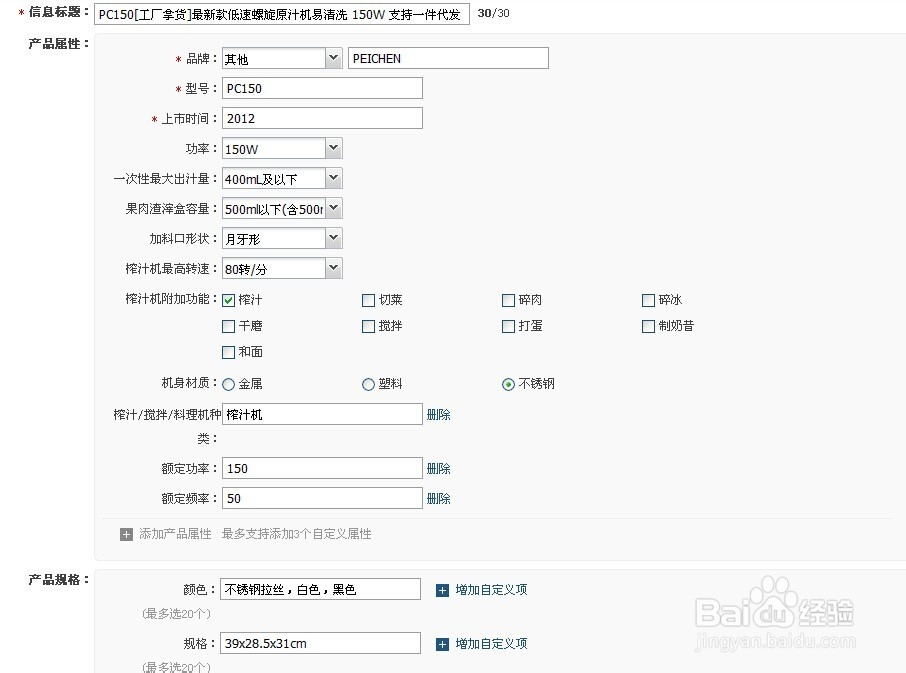Click the plus icon for 添加产品属性
The height and width of the screenshot is (673, 906).
126,534
